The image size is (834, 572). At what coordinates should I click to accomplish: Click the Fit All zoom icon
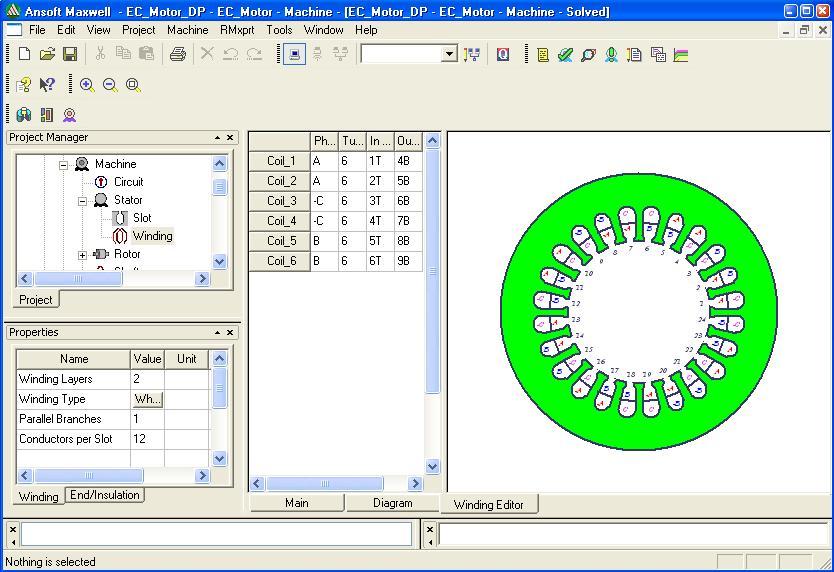(134, 85)
